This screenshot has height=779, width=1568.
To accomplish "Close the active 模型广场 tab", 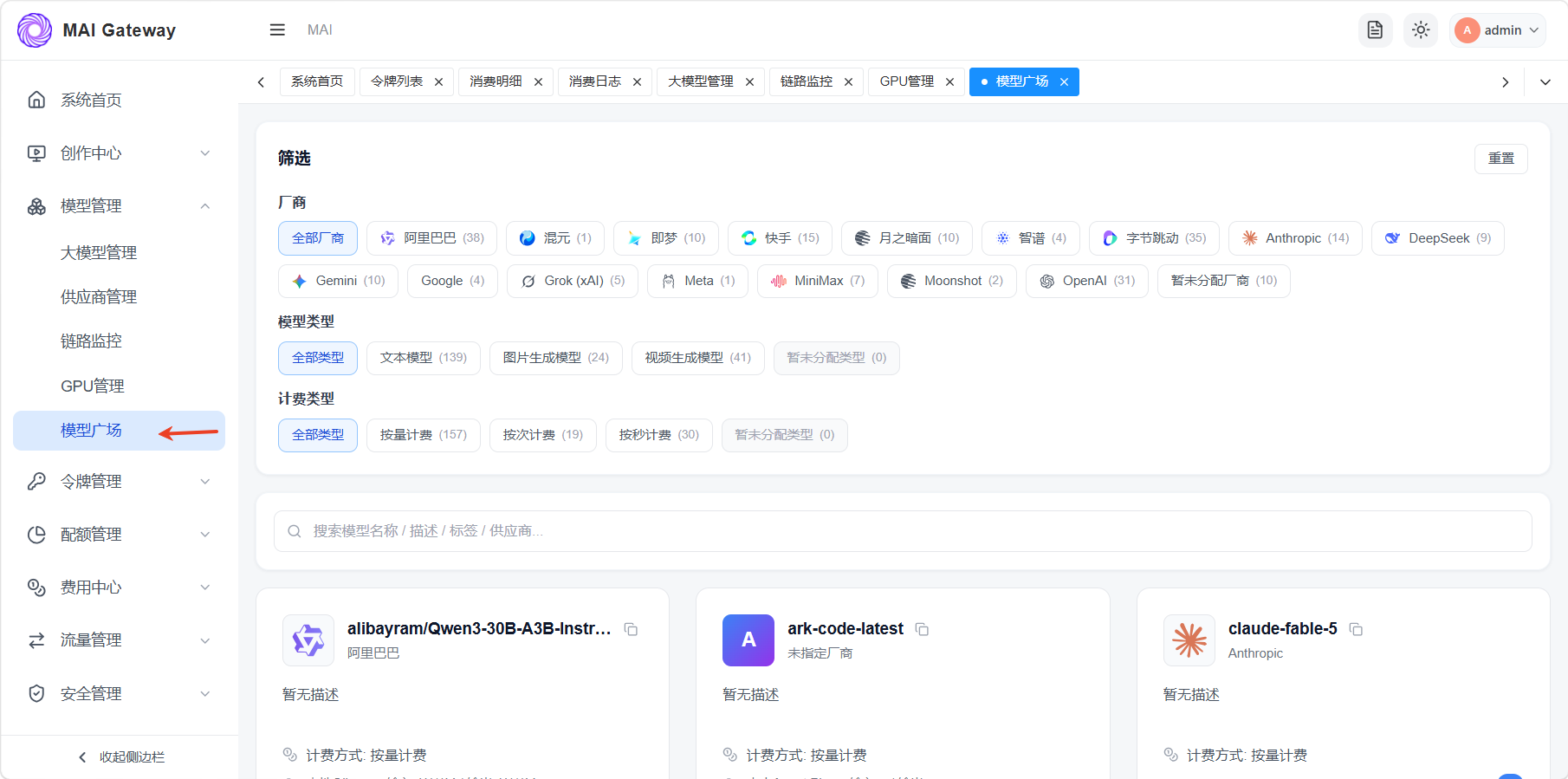I will tap(1064, 82).
